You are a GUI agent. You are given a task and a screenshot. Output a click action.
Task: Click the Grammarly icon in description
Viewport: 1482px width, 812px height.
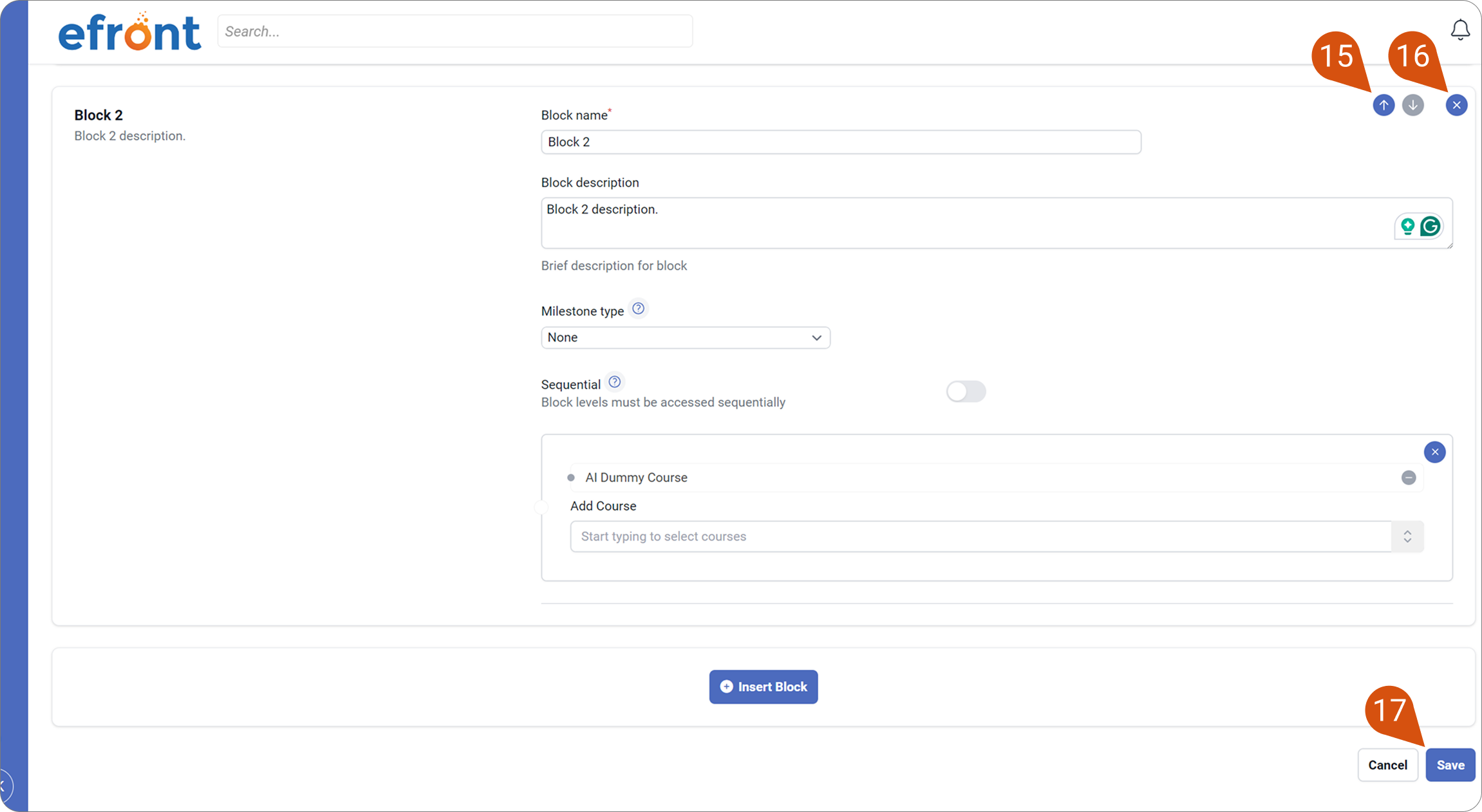point(1430,226)
